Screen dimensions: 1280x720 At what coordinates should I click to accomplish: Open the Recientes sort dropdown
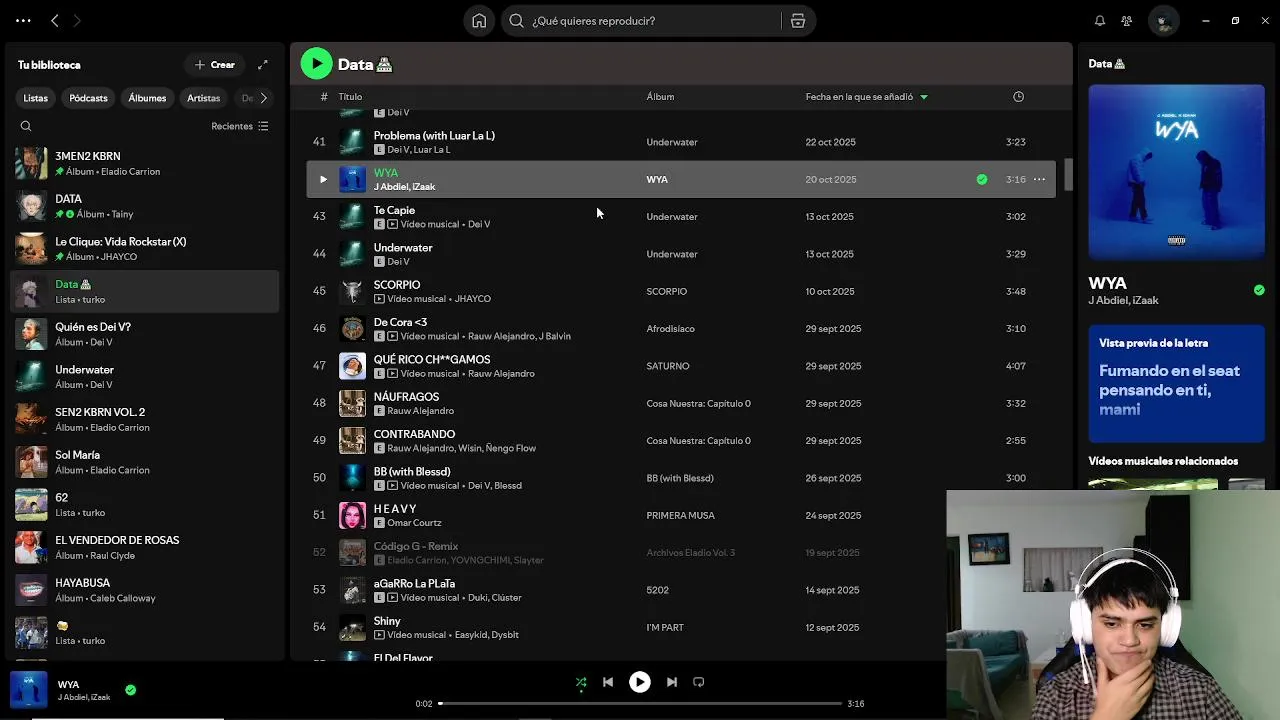click(x=240, y=126)
